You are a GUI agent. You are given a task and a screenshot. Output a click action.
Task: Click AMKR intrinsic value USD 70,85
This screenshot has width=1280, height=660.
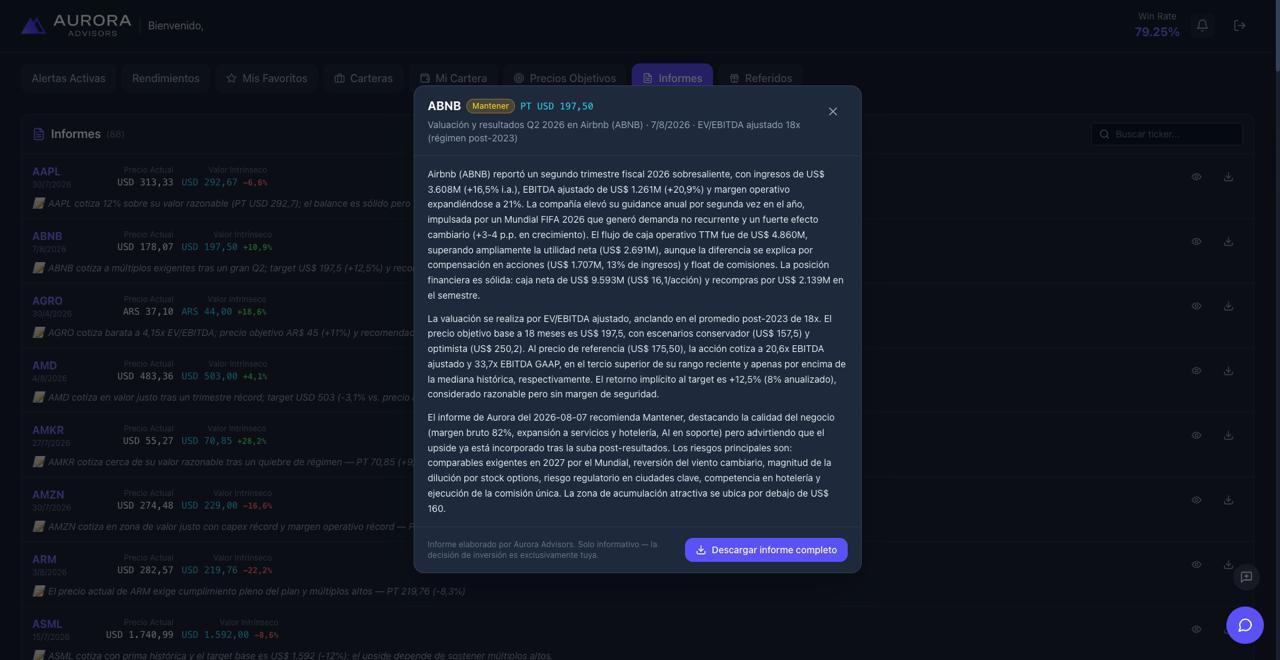coord(207,441)
